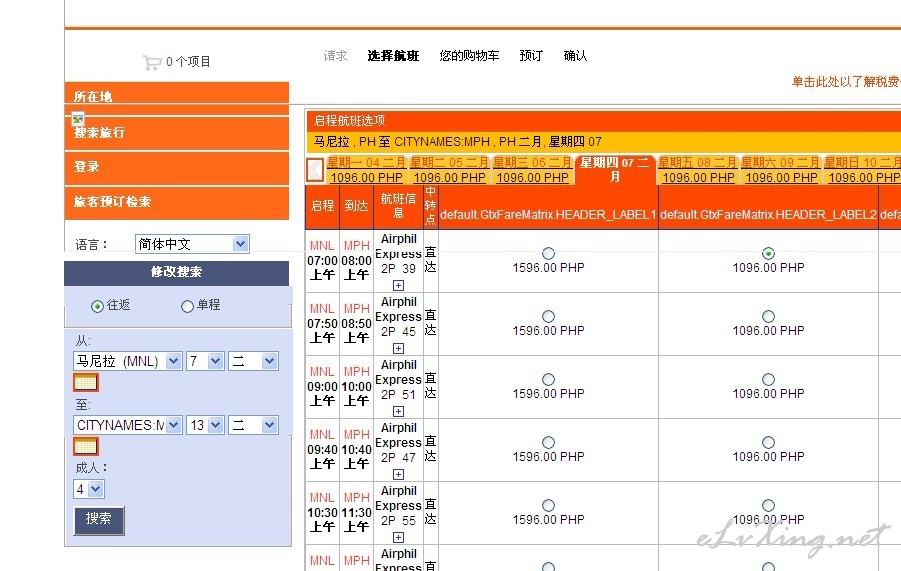Choose 1096.00 PHP fare for 09:40 flight
The height and width of the screenshot is (571, 901).
(x=768, y=442)
